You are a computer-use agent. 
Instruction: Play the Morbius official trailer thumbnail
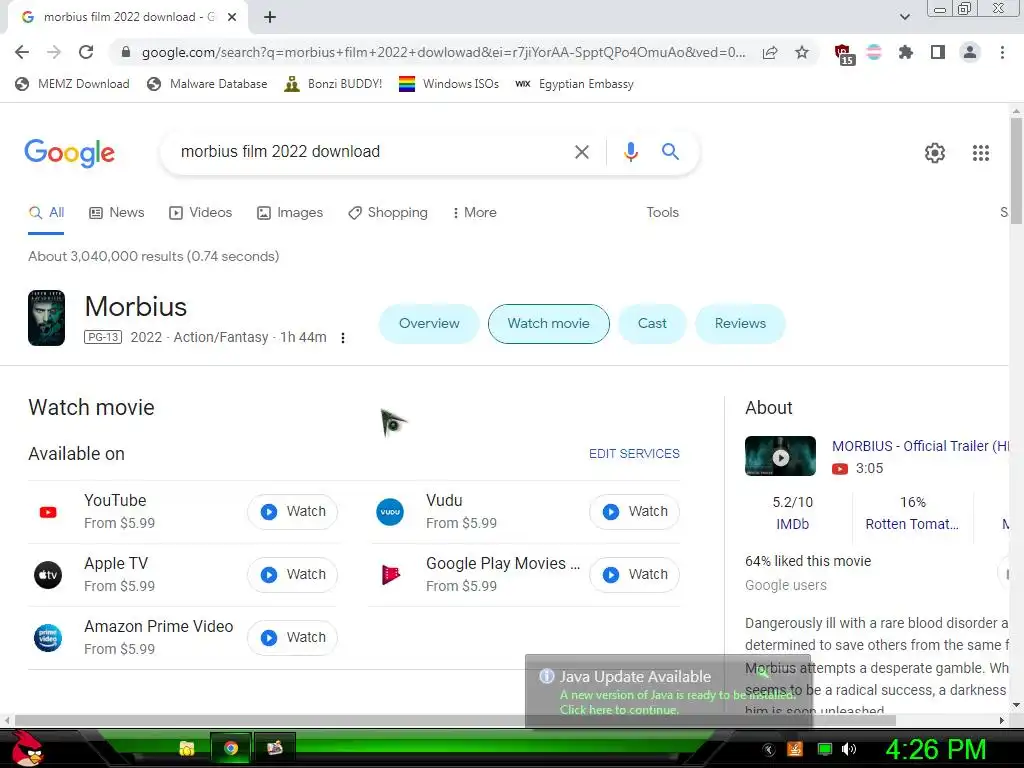coord(780,456)
